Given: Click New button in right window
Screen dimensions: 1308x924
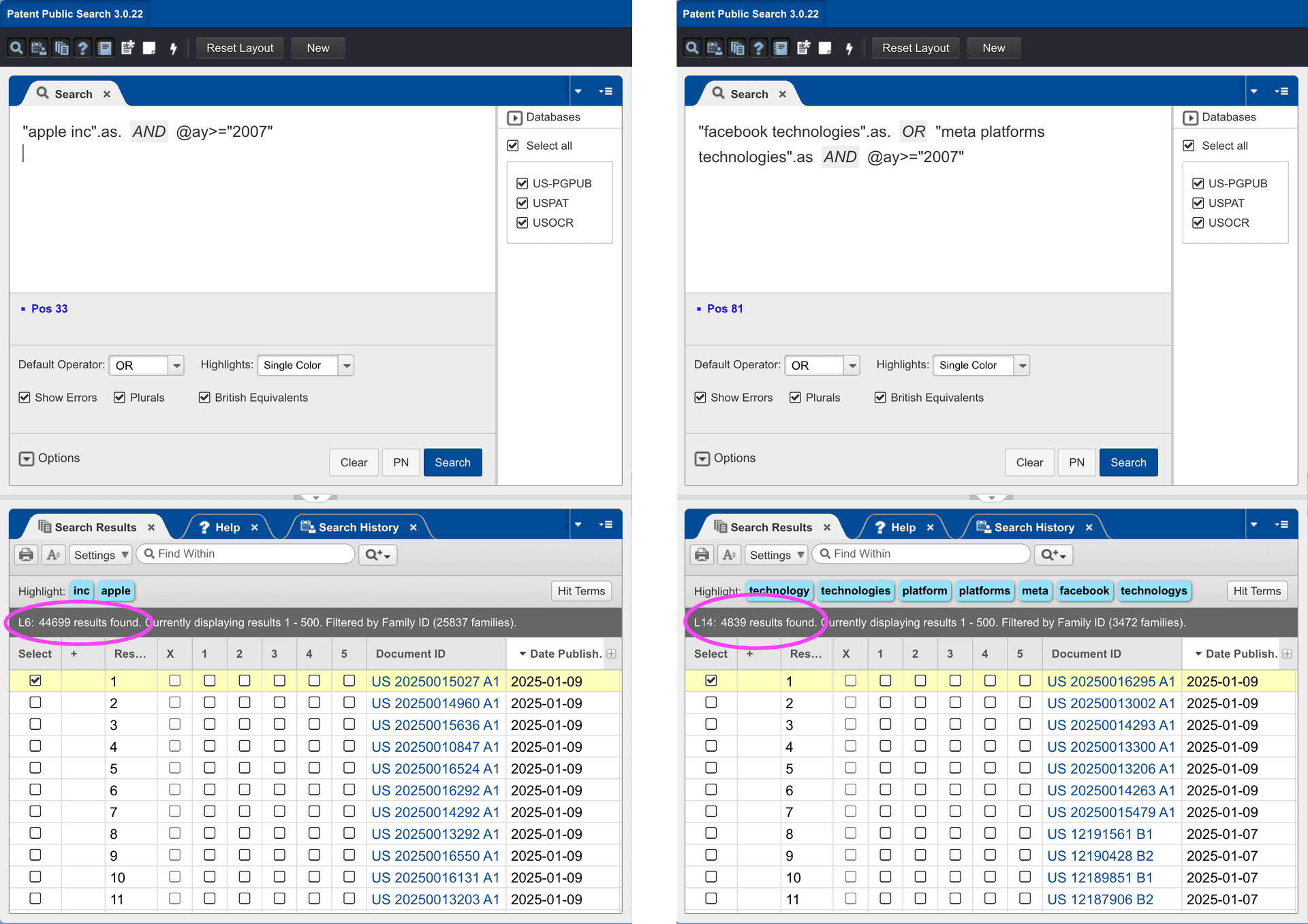Looking at the screenshot, I should pyautogui.click(x=994, y=48).
